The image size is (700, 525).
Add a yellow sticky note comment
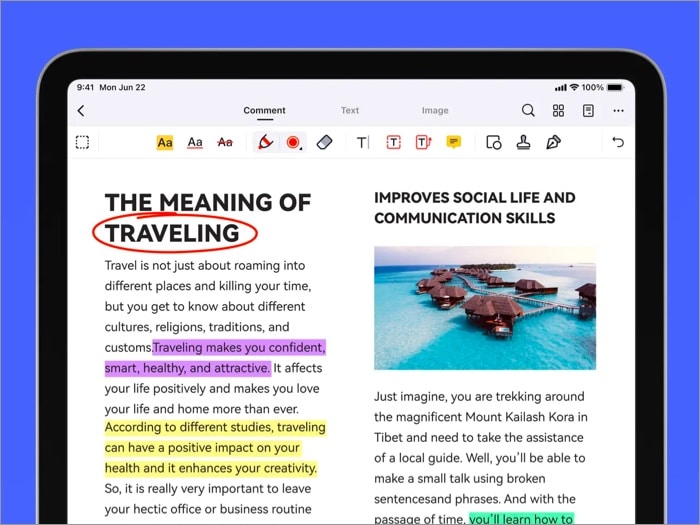(453, 143)
